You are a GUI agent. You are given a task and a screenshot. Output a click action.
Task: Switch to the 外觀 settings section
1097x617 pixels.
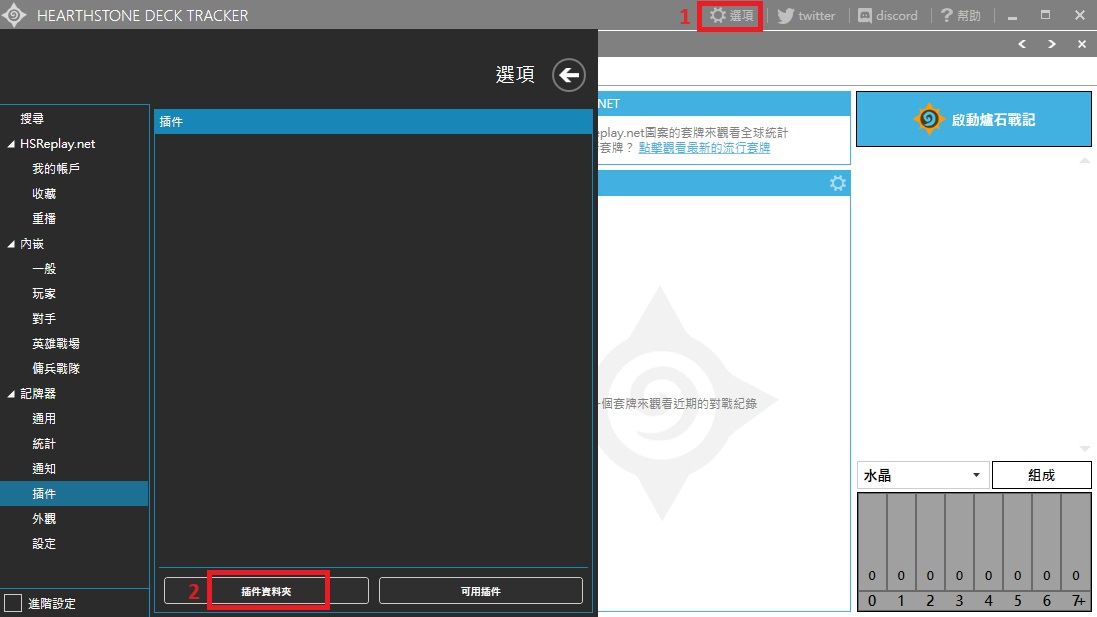click(x=44, y=518)
